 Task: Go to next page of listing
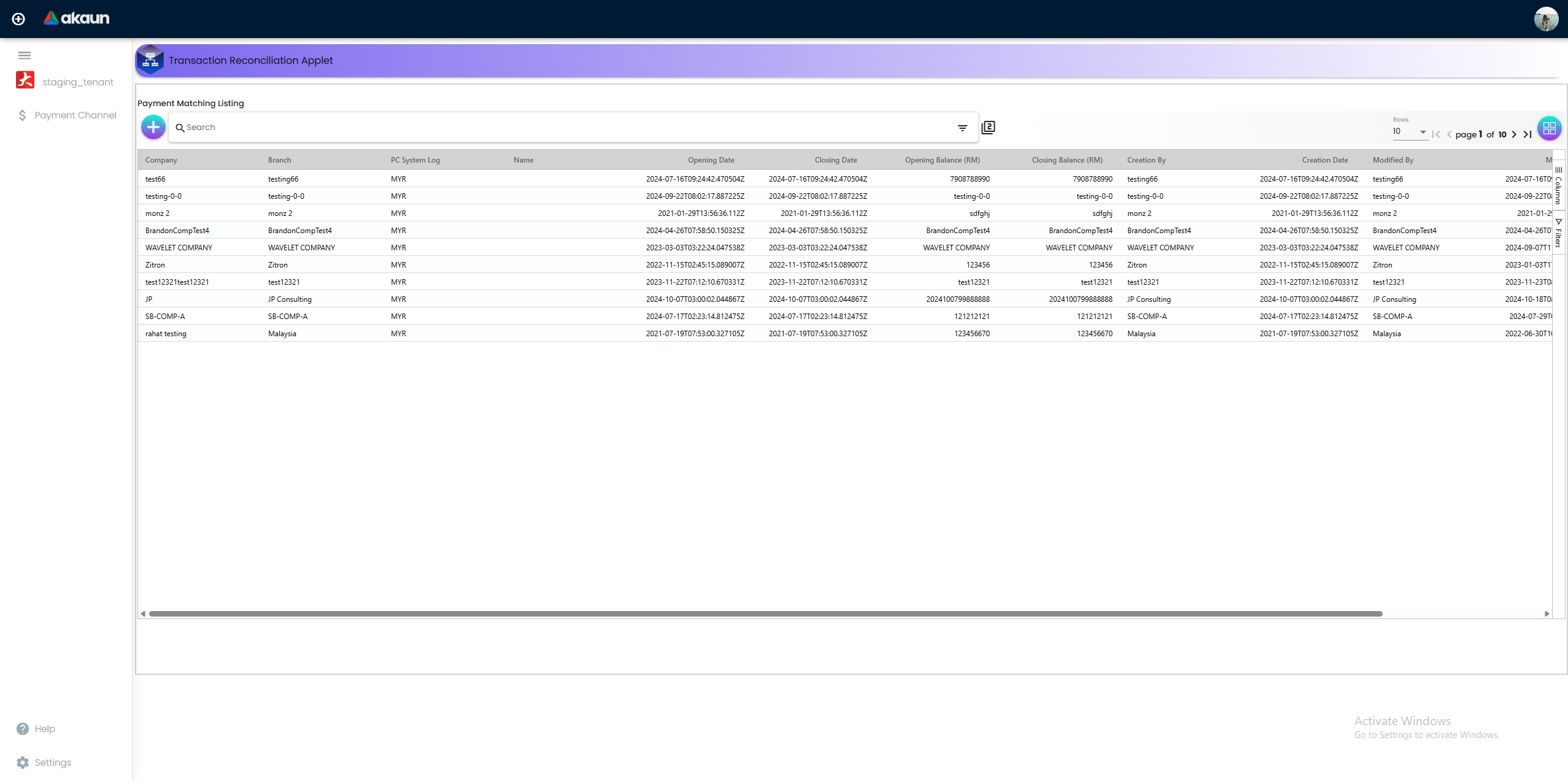point(1514,134)
